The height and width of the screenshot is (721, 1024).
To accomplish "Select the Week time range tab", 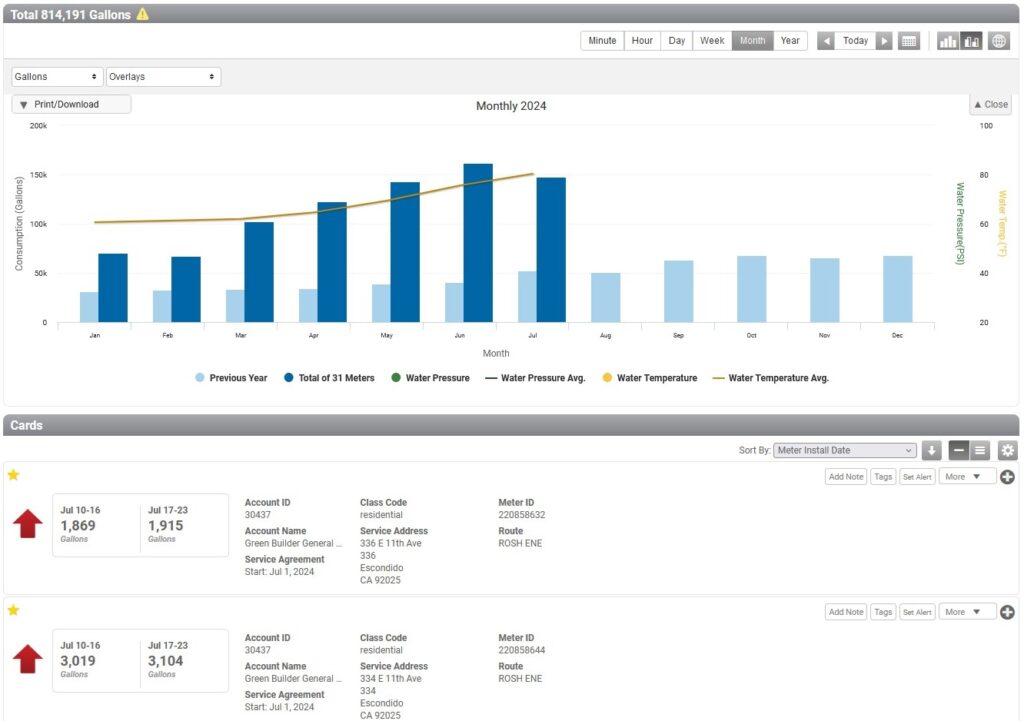I will 712,41.
